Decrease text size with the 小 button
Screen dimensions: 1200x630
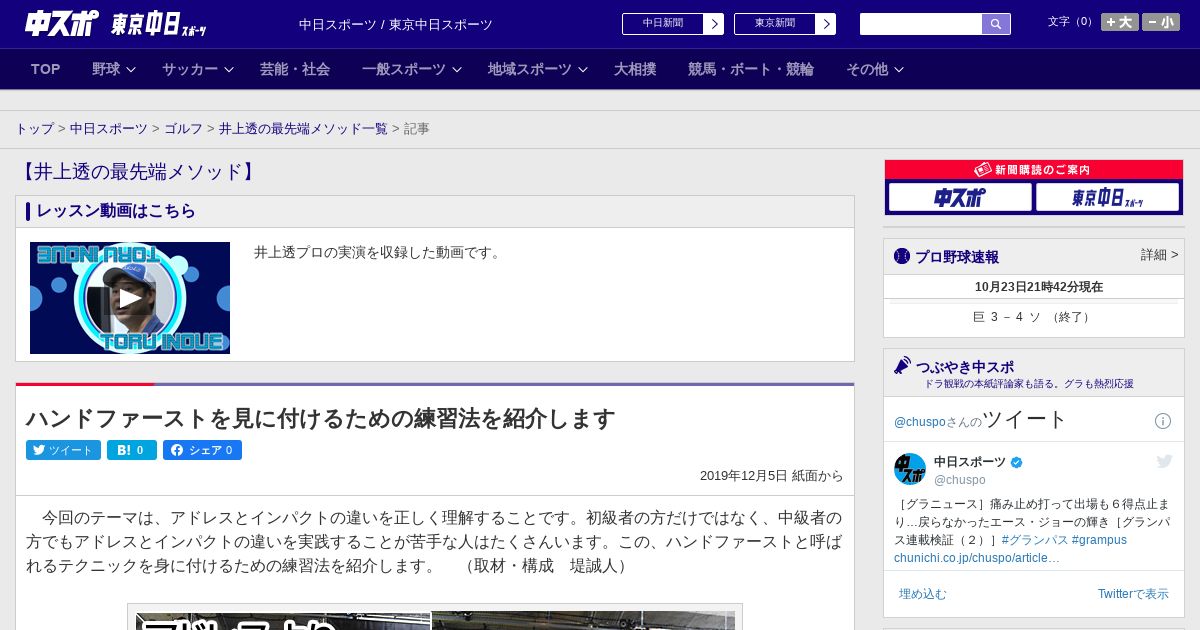[x=1161, y=22]
